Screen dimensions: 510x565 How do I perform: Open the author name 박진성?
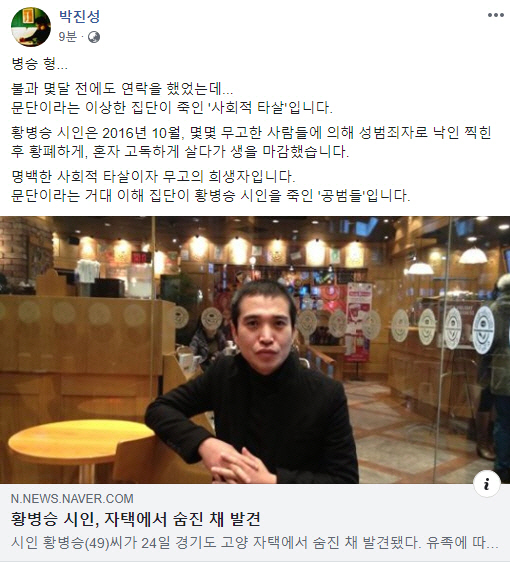[79, 17]
